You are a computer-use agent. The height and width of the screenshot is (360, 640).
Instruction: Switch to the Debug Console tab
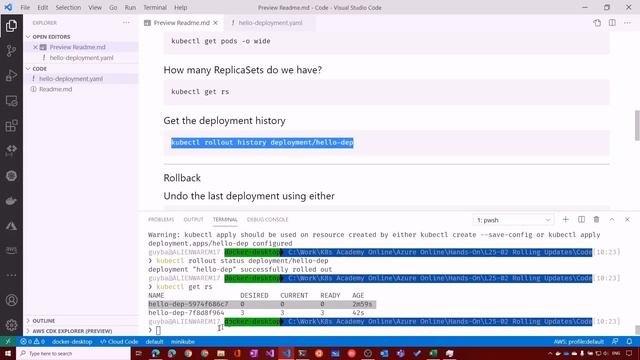pos(267,220)
